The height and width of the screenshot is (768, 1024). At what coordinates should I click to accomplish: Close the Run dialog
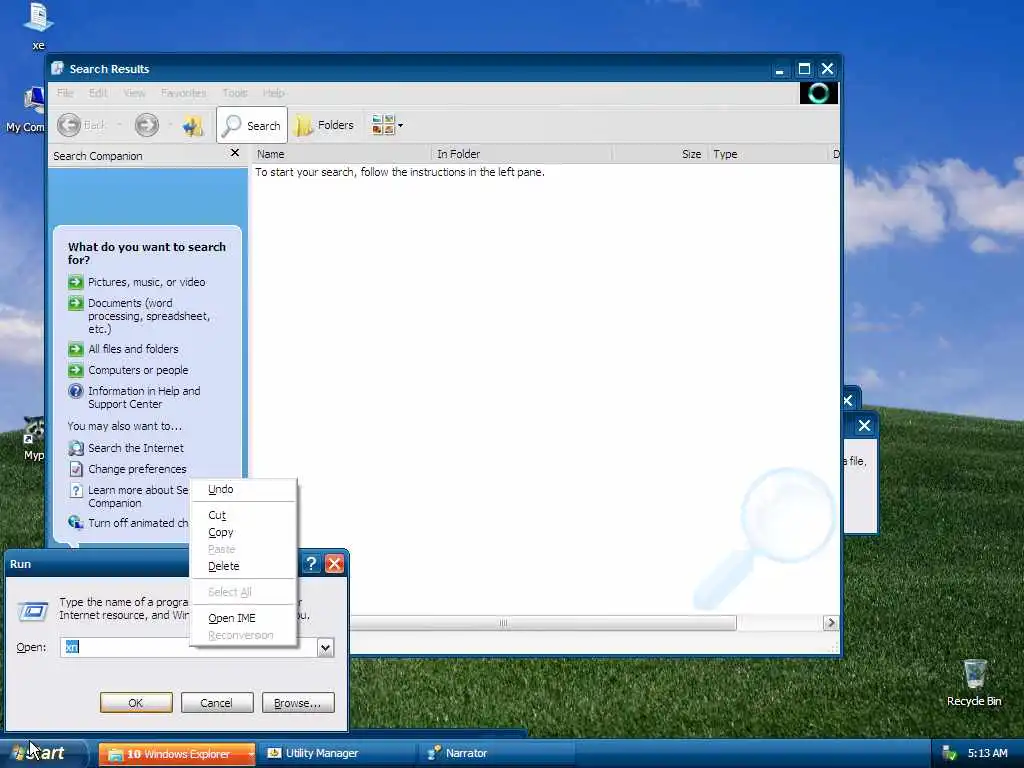334,564
